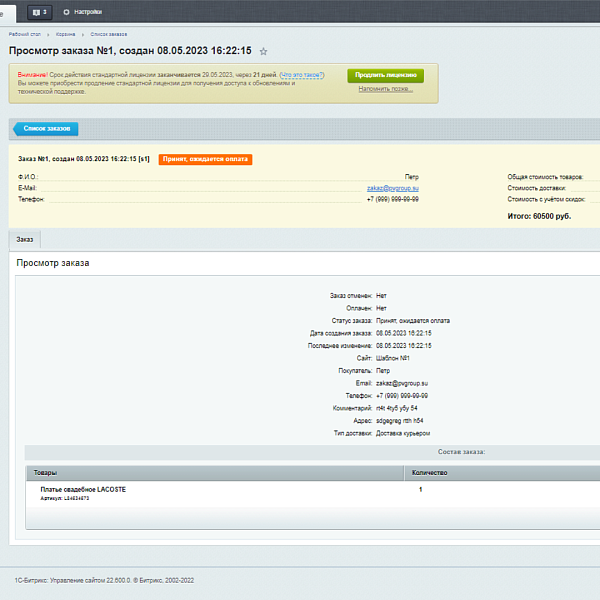This screenshot has height=600, width=600.
Task: Click Список заказов breadcrumb item
Action: [106, 34]
